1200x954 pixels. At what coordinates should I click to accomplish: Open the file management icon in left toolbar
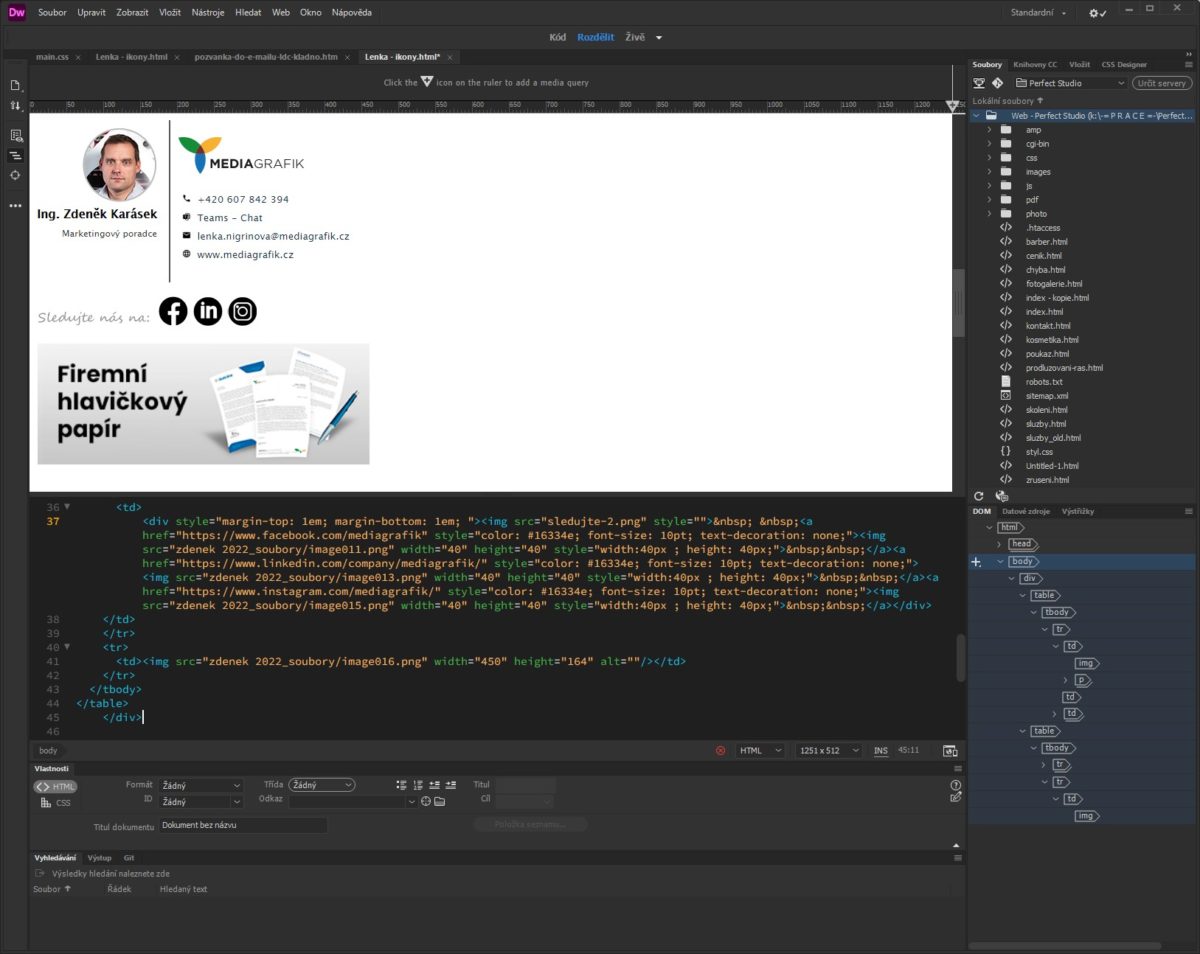point(15,105)
